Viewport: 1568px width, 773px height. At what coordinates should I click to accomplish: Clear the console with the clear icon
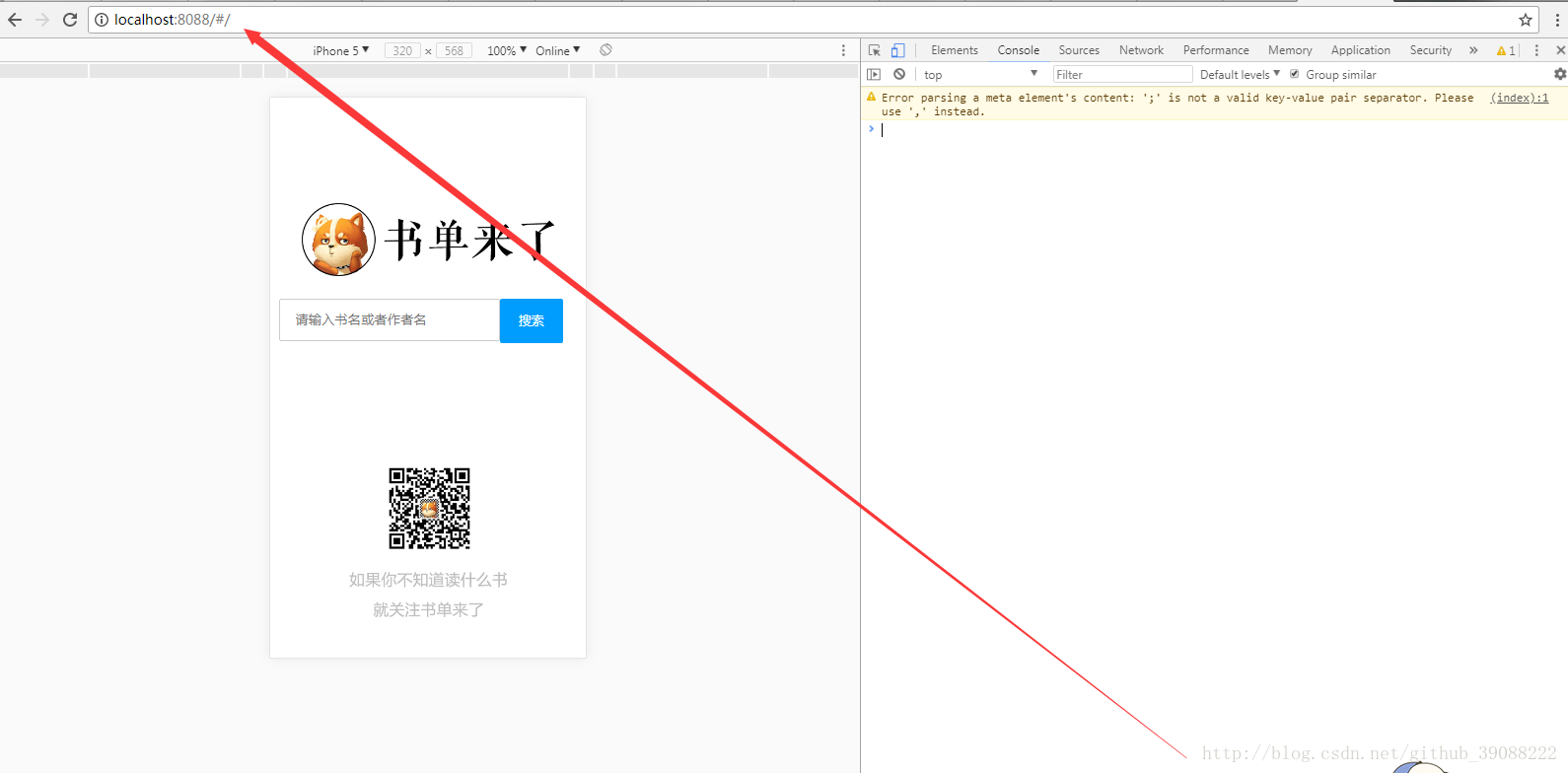(899, 75)
